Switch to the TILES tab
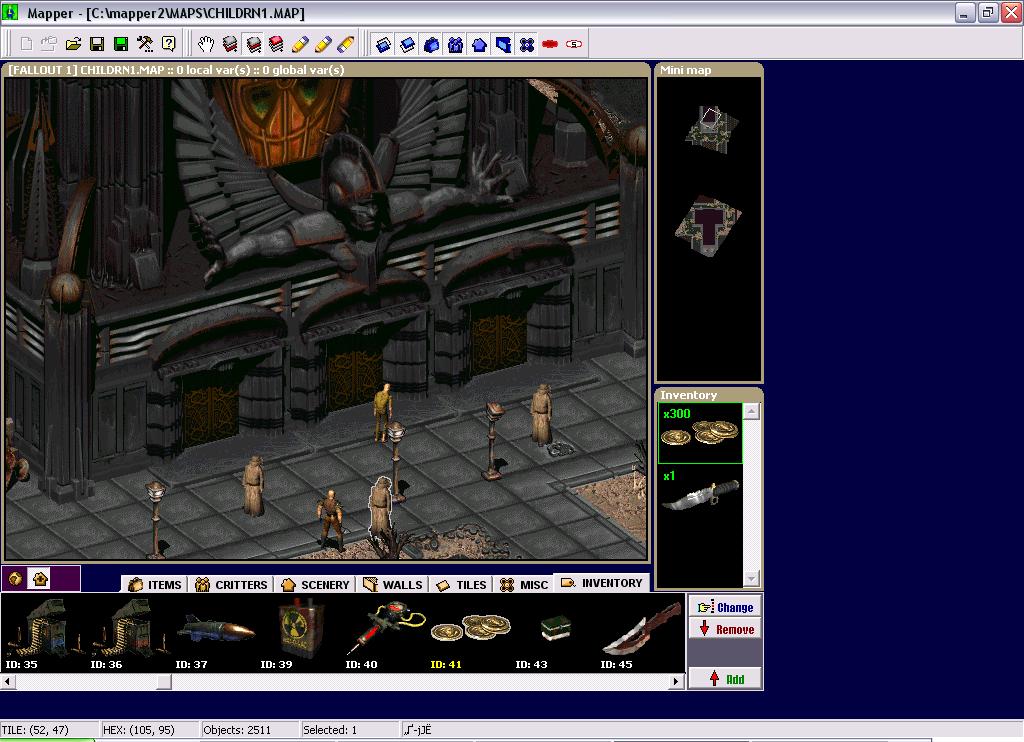Image resolution: width=1024 pixels, height=742 pixels. [x=462, y=585]
